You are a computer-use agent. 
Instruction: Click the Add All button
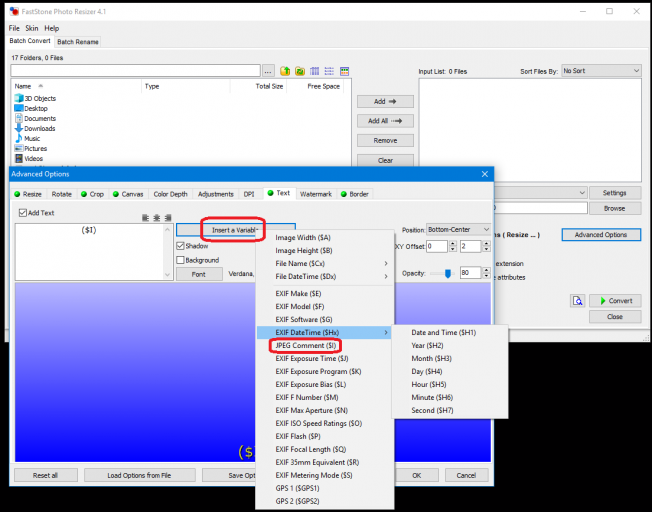pyautogui.click(x=385, y=121)
